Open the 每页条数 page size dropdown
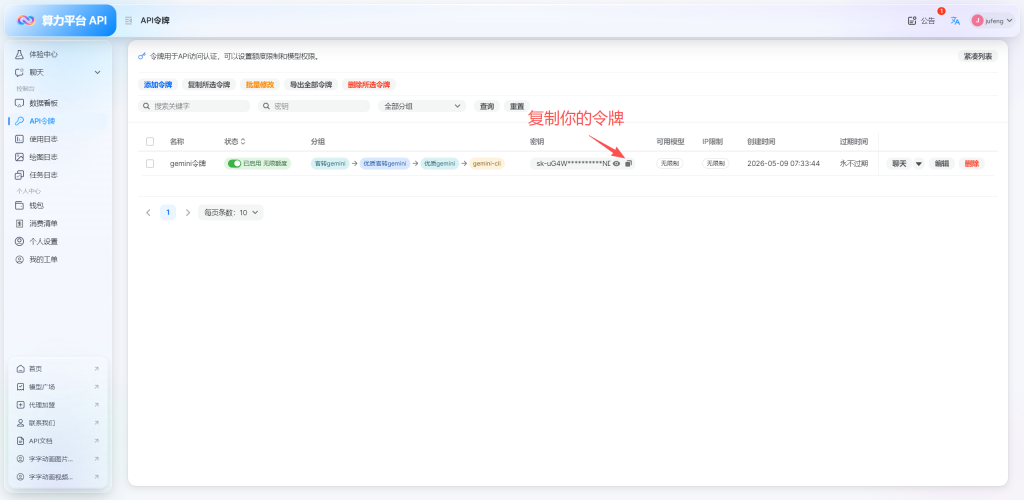 point(231,212)
